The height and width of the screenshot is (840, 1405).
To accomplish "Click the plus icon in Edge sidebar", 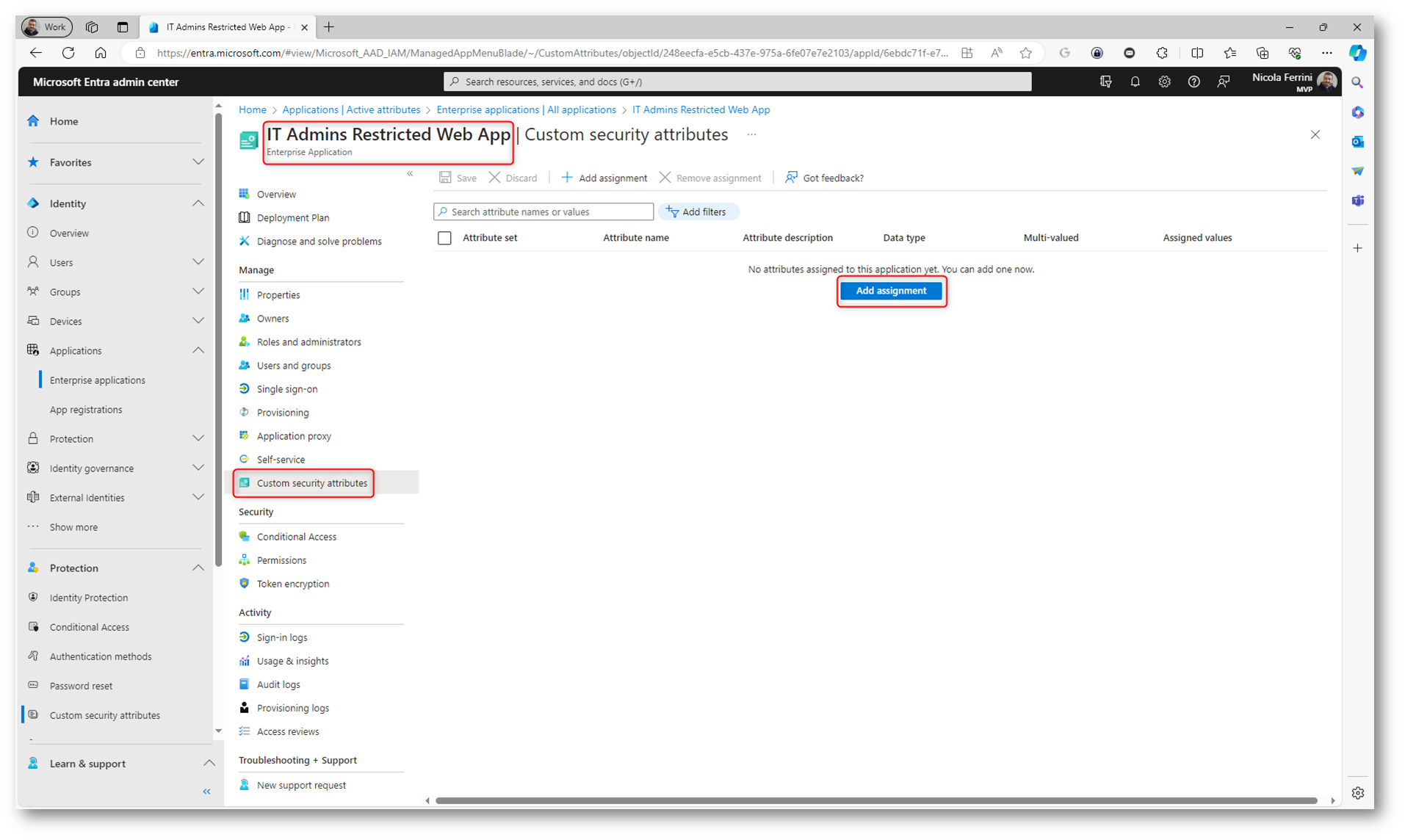I will tap(1357, 248).
